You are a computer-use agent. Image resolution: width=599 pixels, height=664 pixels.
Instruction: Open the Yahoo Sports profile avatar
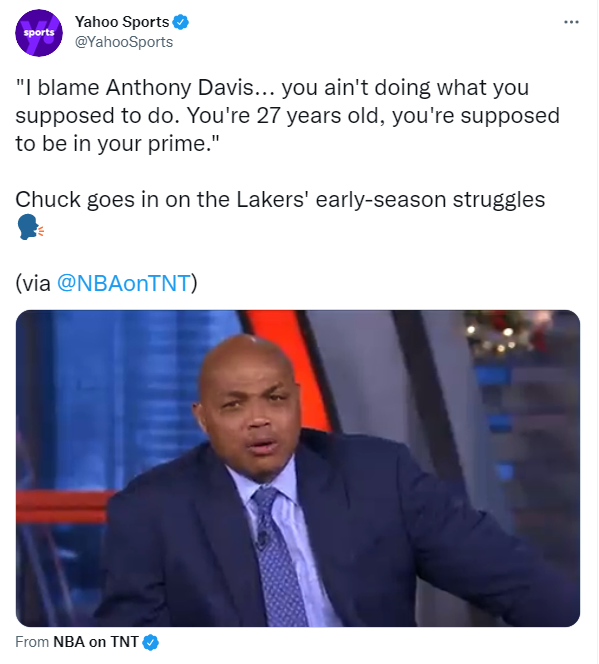(39, 33)
